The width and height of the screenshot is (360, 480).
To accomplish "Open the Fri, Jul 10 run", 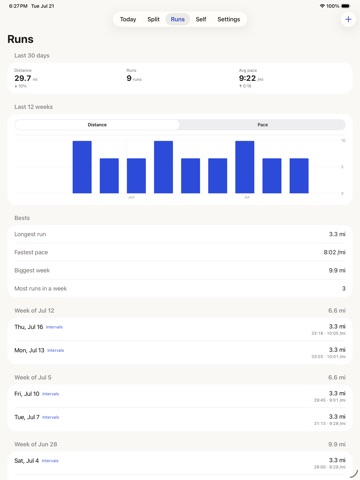I will (180, 396).
